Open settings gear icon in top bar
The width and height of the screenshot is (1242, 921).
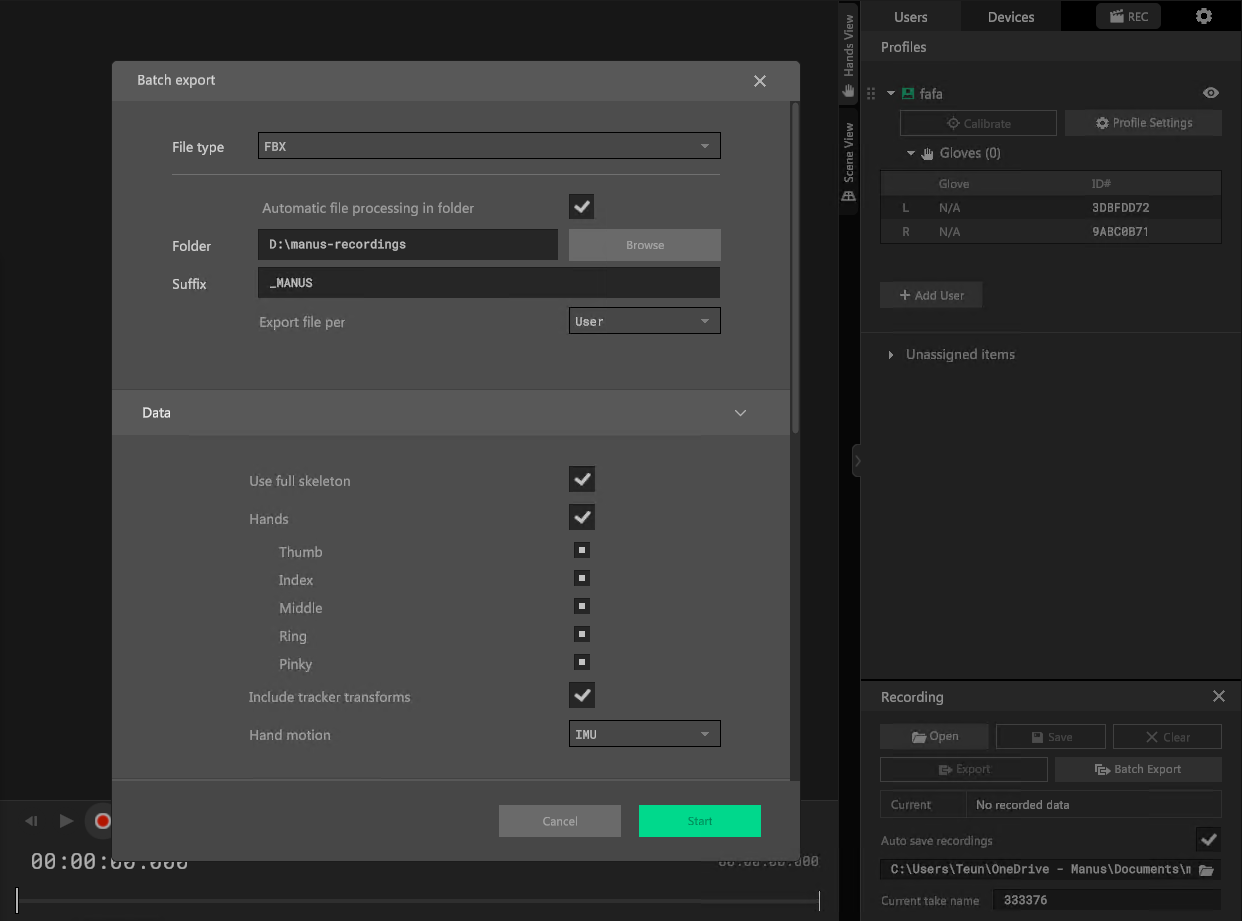pyautogui.click(x=1204, y=16)
